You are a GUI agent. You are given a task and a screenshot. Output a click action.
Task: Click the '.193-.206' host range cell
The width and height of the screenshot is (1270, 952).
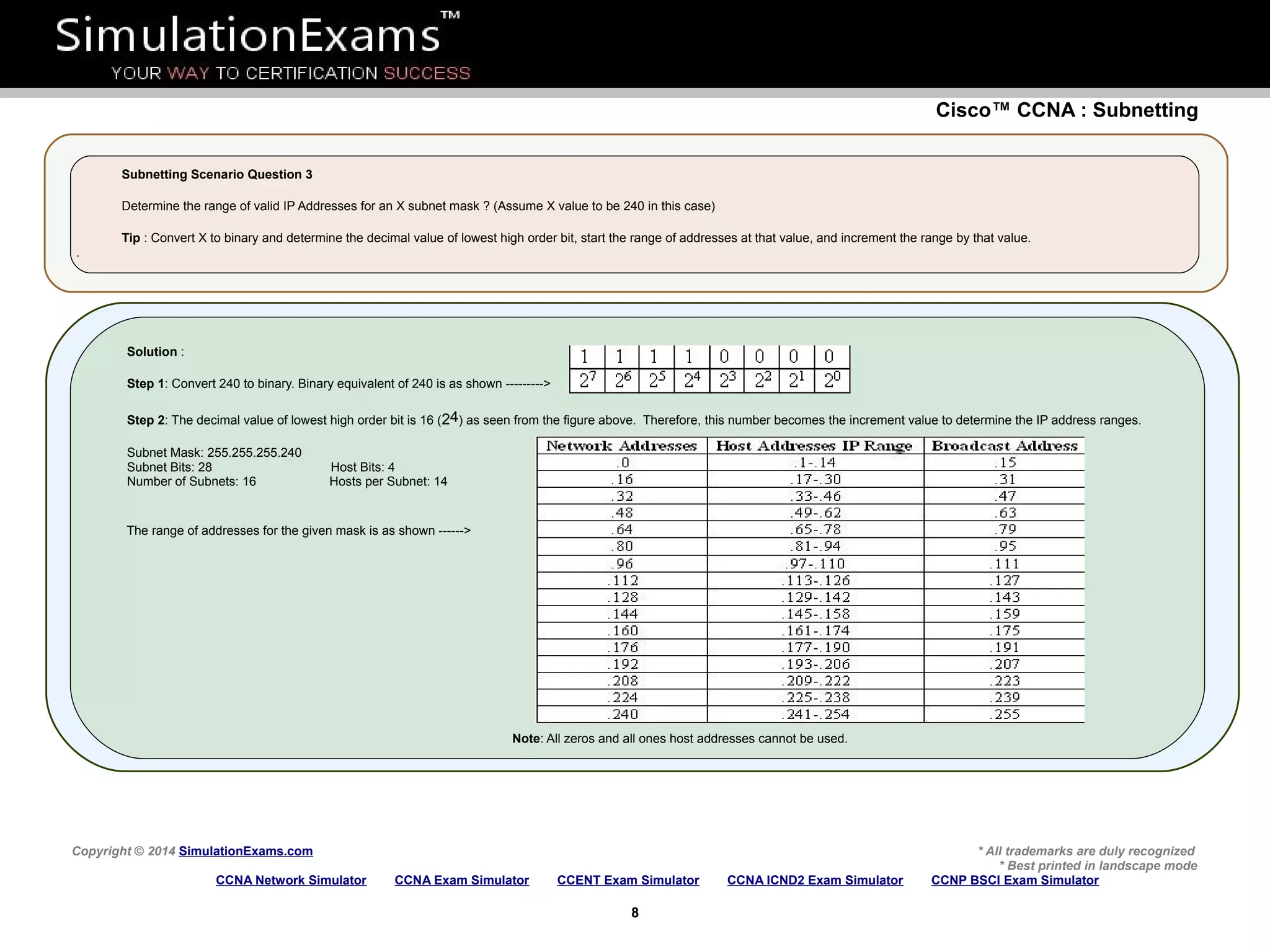coord(815,664)
